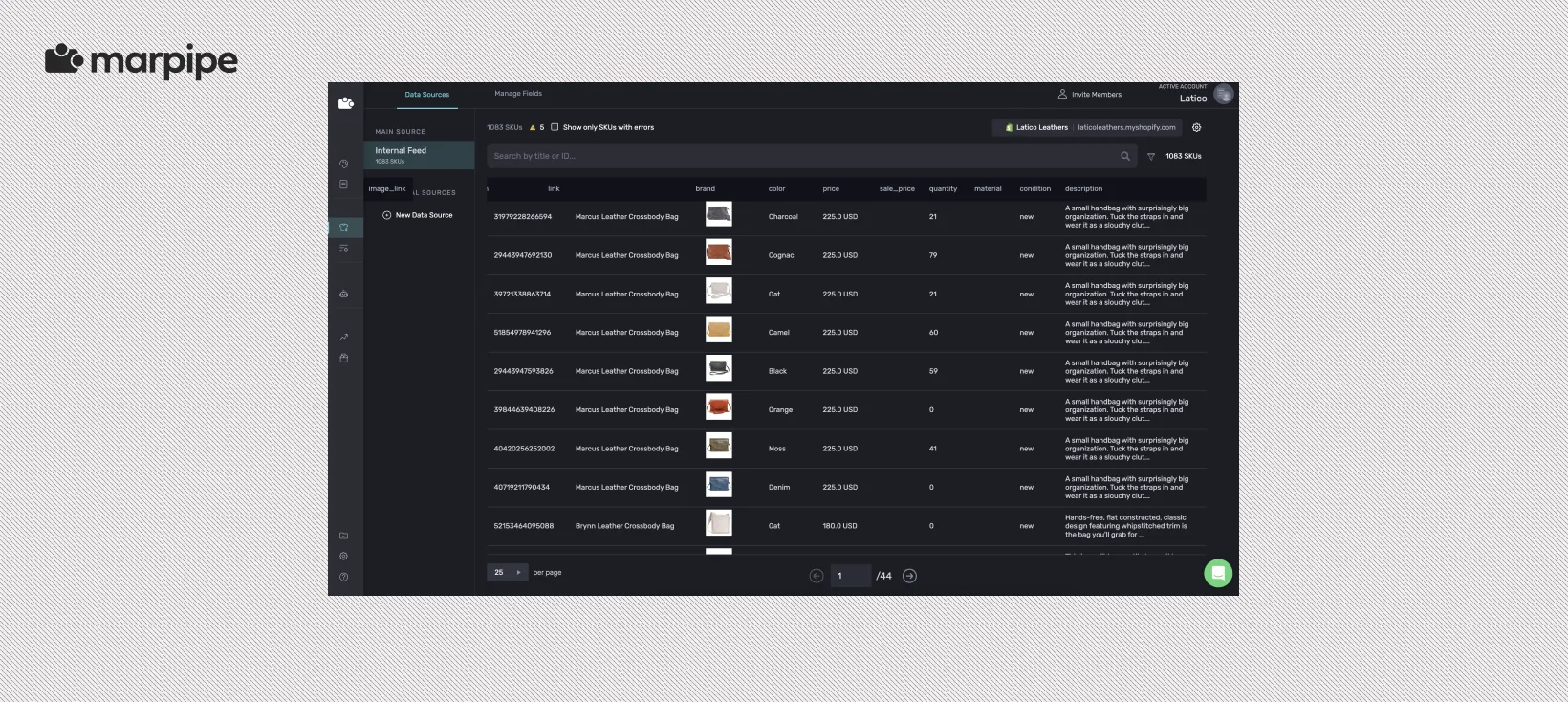This screenshot has height=702, width=1568.
Task: Click the magnifier icon in the search bar
Action: coord(1125,156)
